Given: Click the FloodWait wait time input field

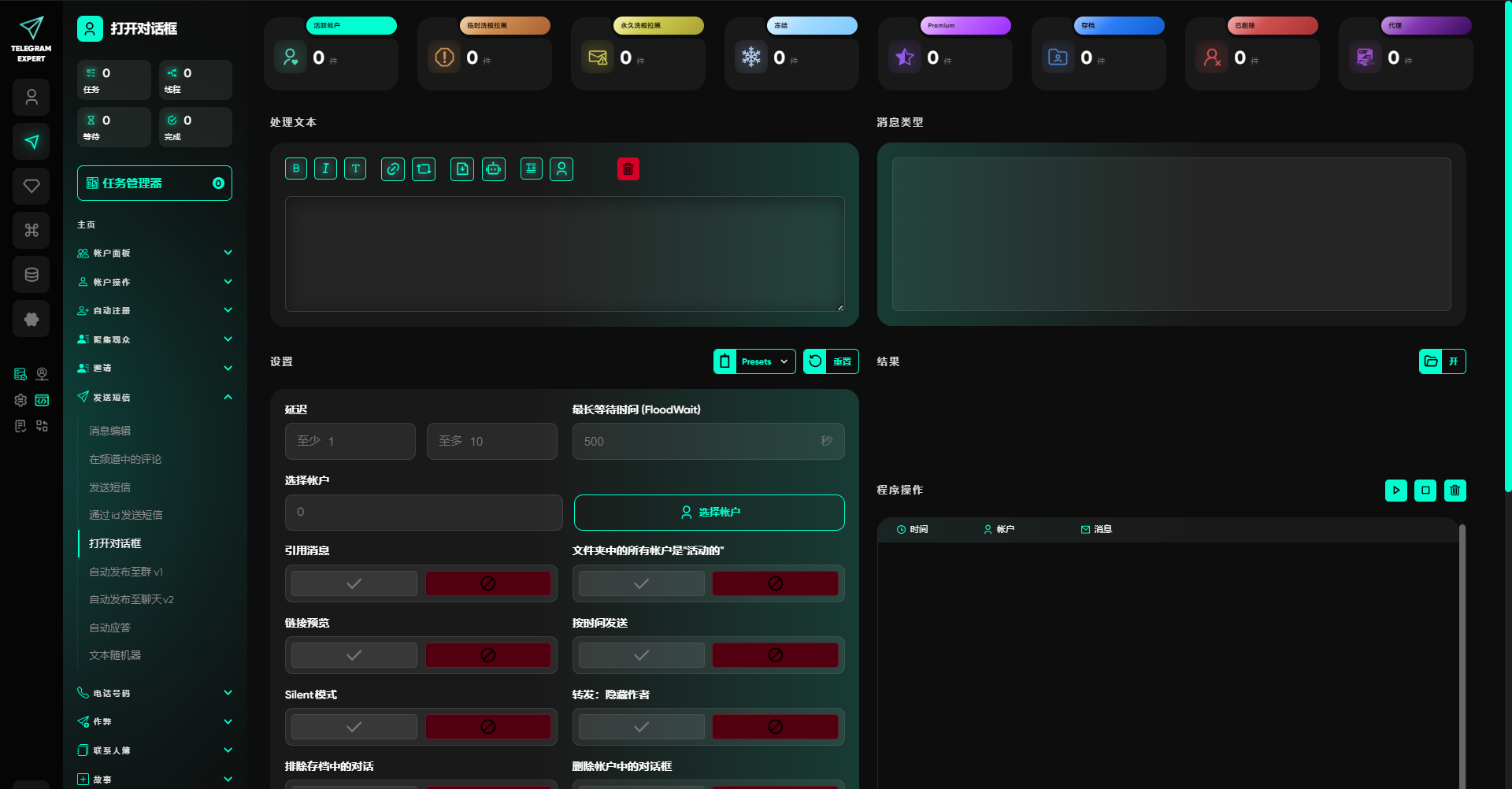Looking at the screenshot, I should (708, 441).
